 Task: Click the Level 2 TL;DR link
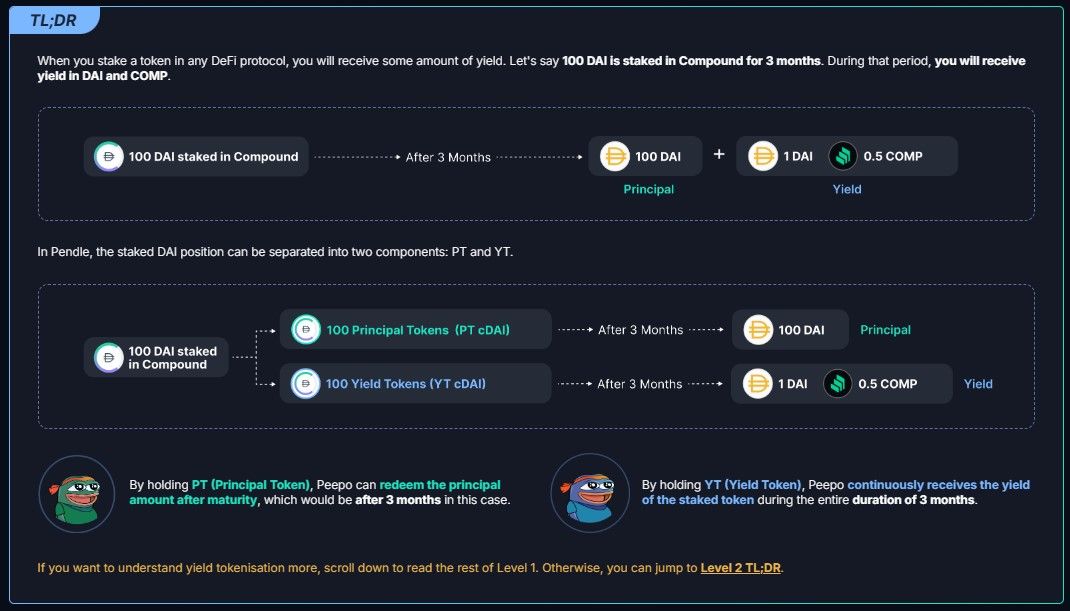pyautogui.click(x=741, y=568)
